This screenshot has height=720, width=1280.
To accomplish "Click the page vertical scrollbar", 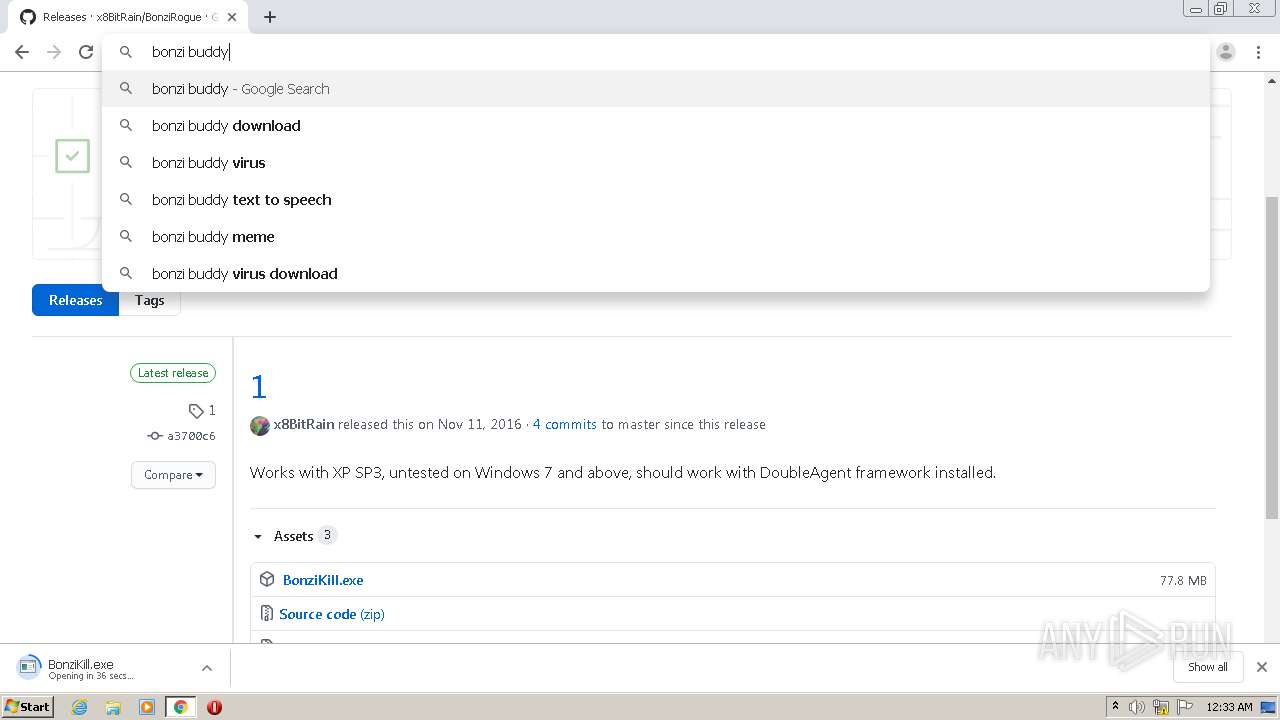I will click(x=1272, y=357).
